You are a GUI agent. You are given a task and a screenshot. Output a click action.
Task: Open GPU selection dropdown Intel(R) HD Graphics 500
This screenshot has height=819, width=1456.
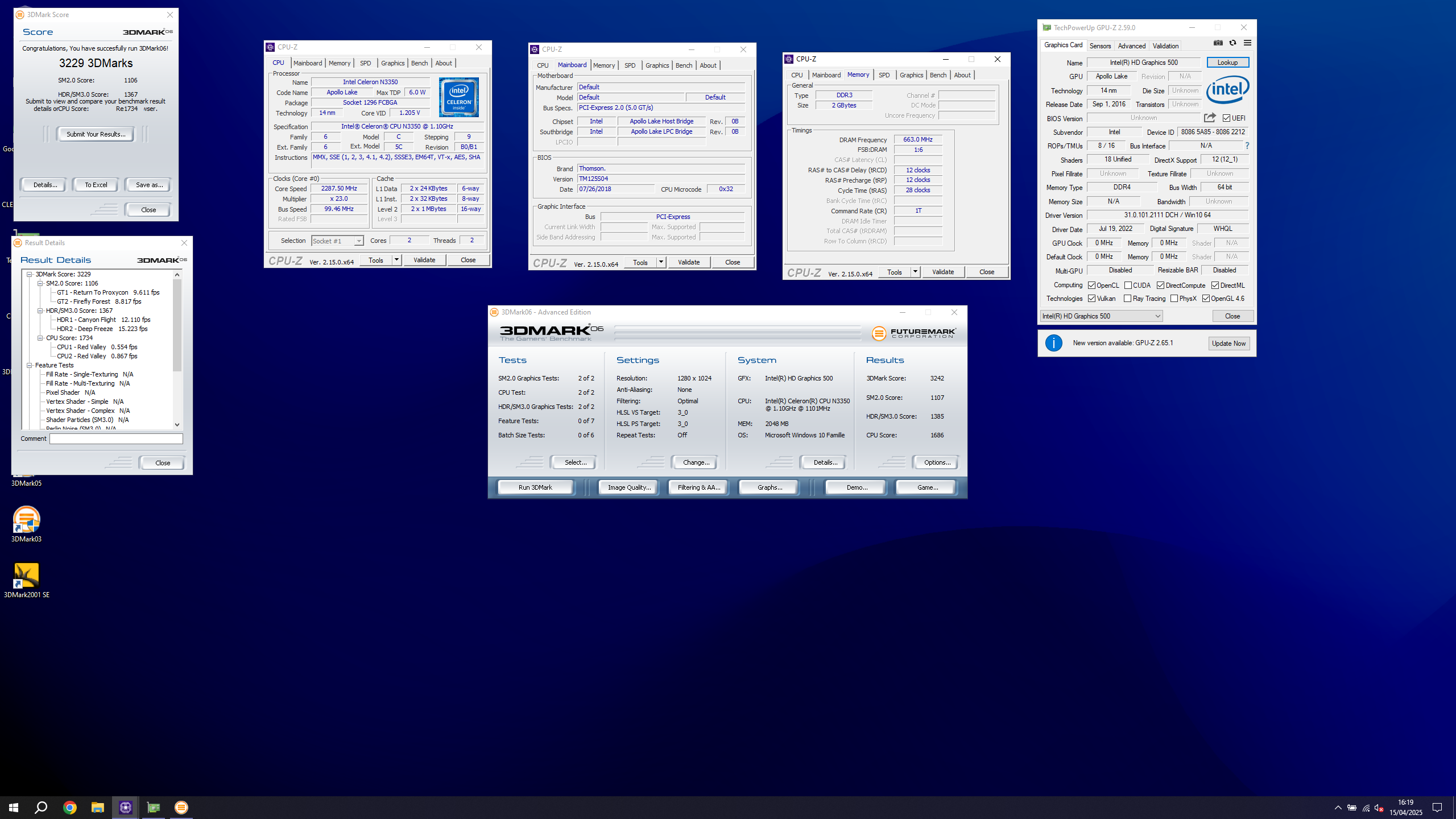(x=1101, y=316)
